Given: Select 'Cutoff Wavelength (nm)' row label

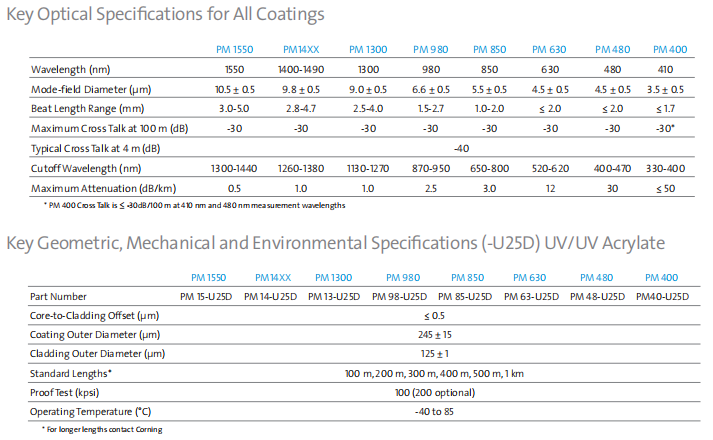Looking at the screenshot, I should 86,169.
